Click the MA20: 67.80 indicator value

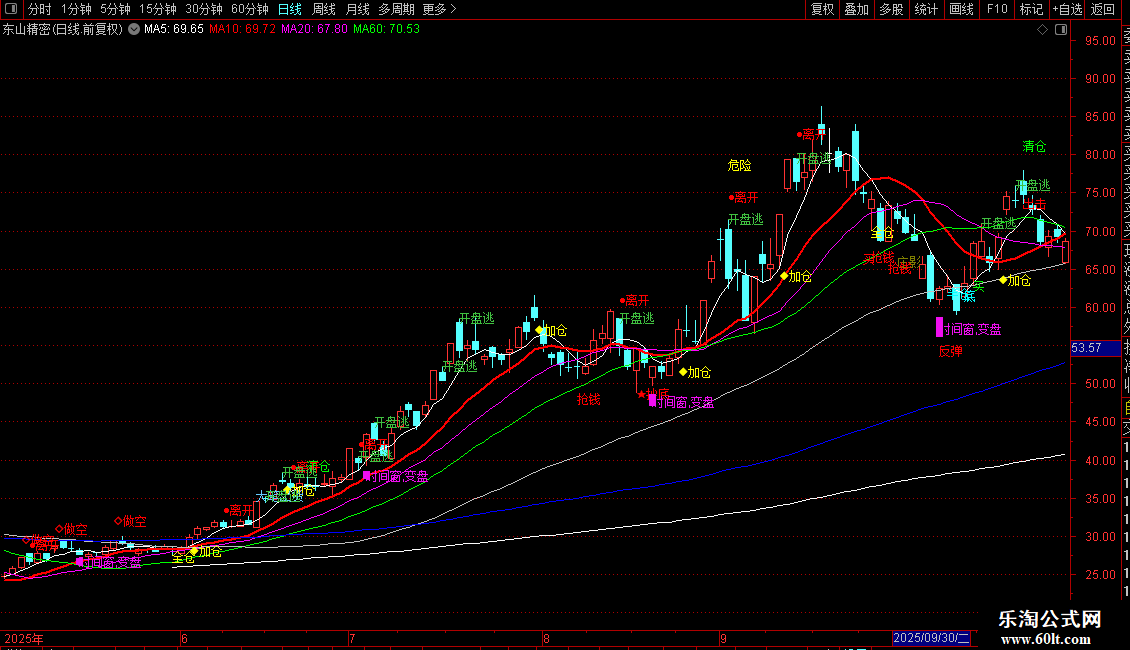coord(314,30)
